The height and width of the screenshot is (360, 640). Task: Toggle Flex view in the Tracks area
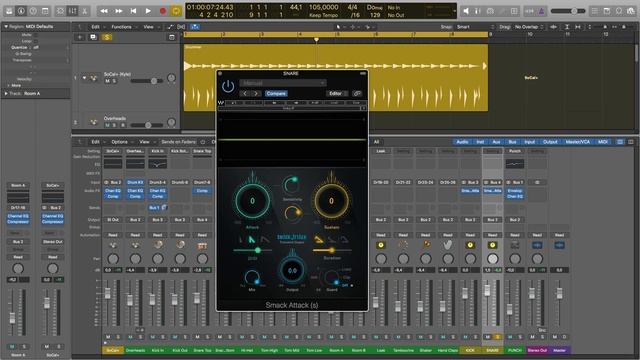point(181,27)
